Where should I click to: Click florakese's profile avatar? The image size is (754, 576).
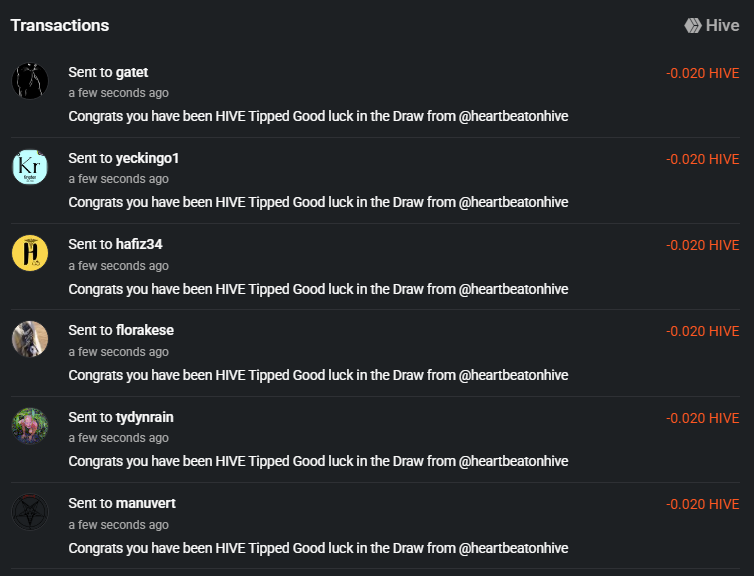click(30, 339)
